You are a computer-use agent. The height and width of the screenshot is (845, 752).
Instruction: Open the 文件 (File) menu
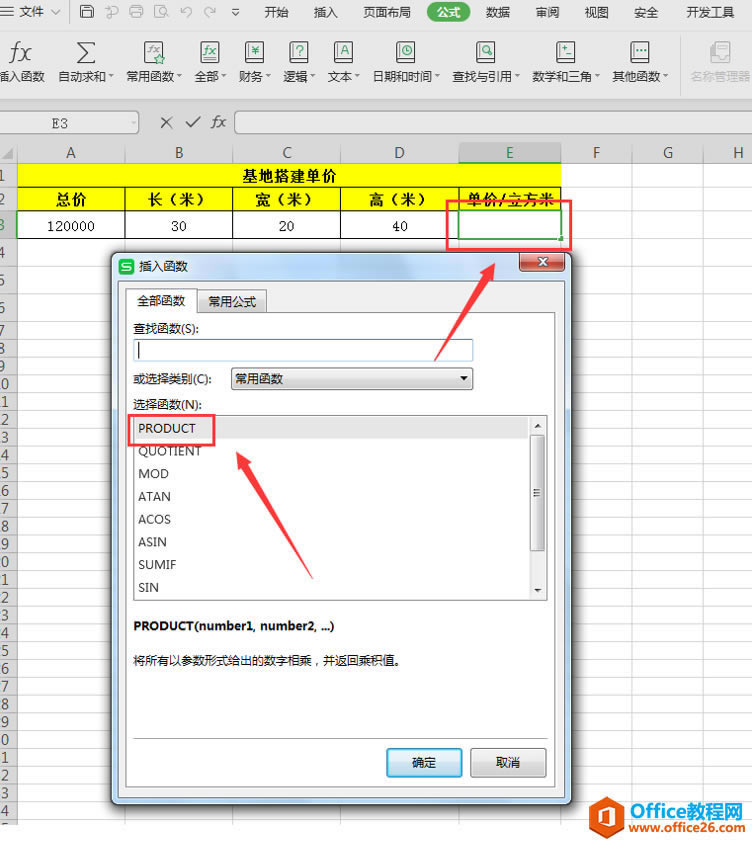click(x=30, y=11)
